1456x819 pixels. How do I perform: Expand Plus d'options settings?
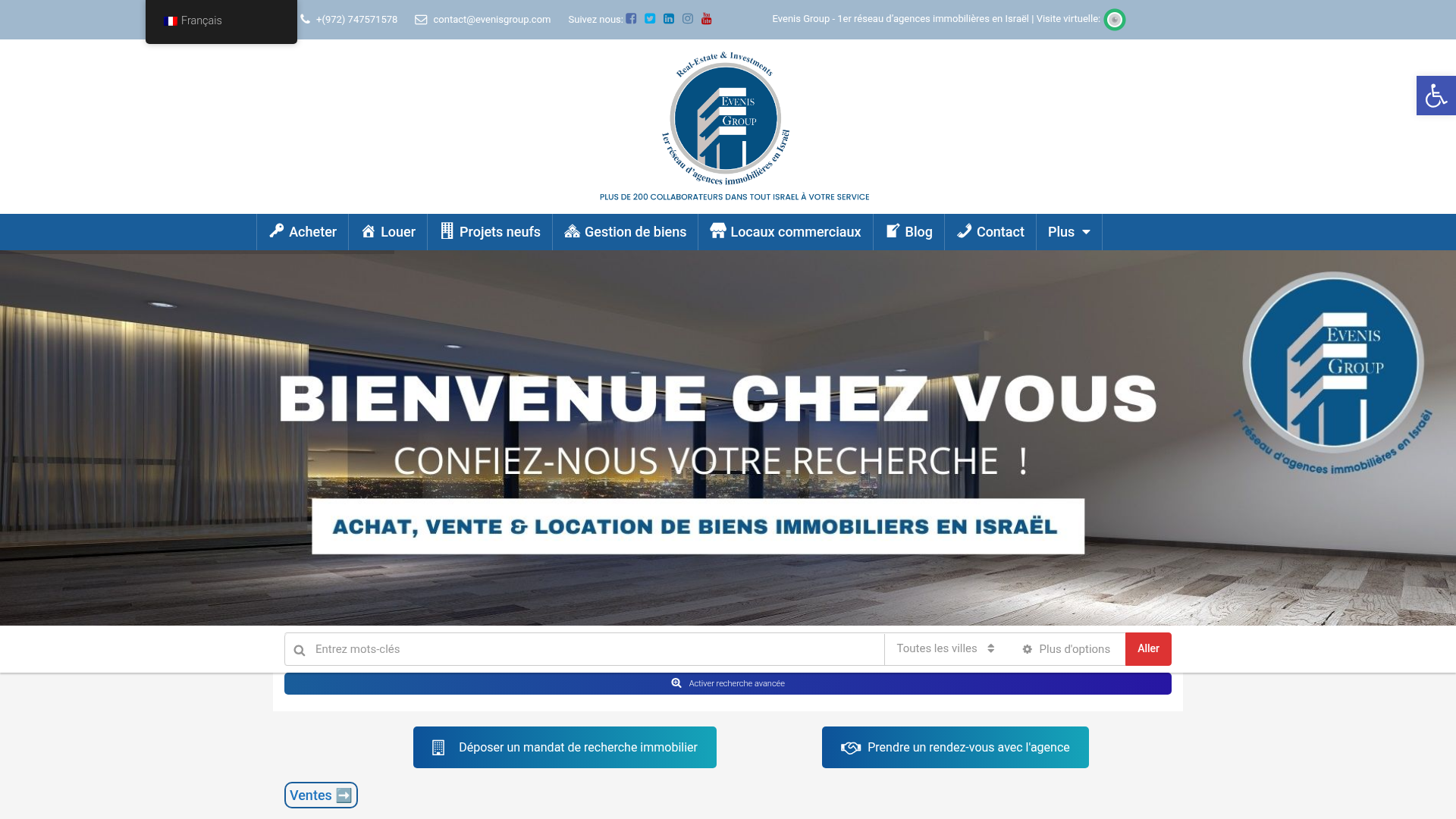pos(1066,649)
